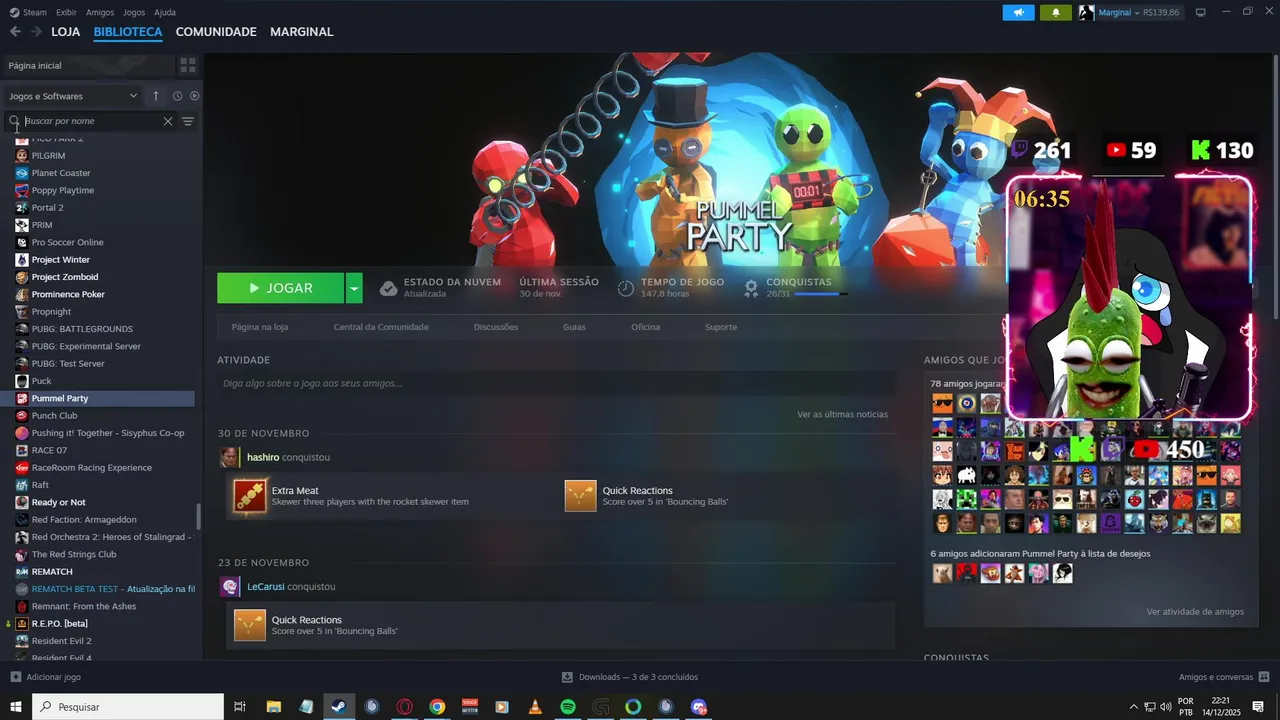Viewport: 1280px width, 720px height.
Task: Click the Conquistas progress bar
Action: click(x=821, y=294)
